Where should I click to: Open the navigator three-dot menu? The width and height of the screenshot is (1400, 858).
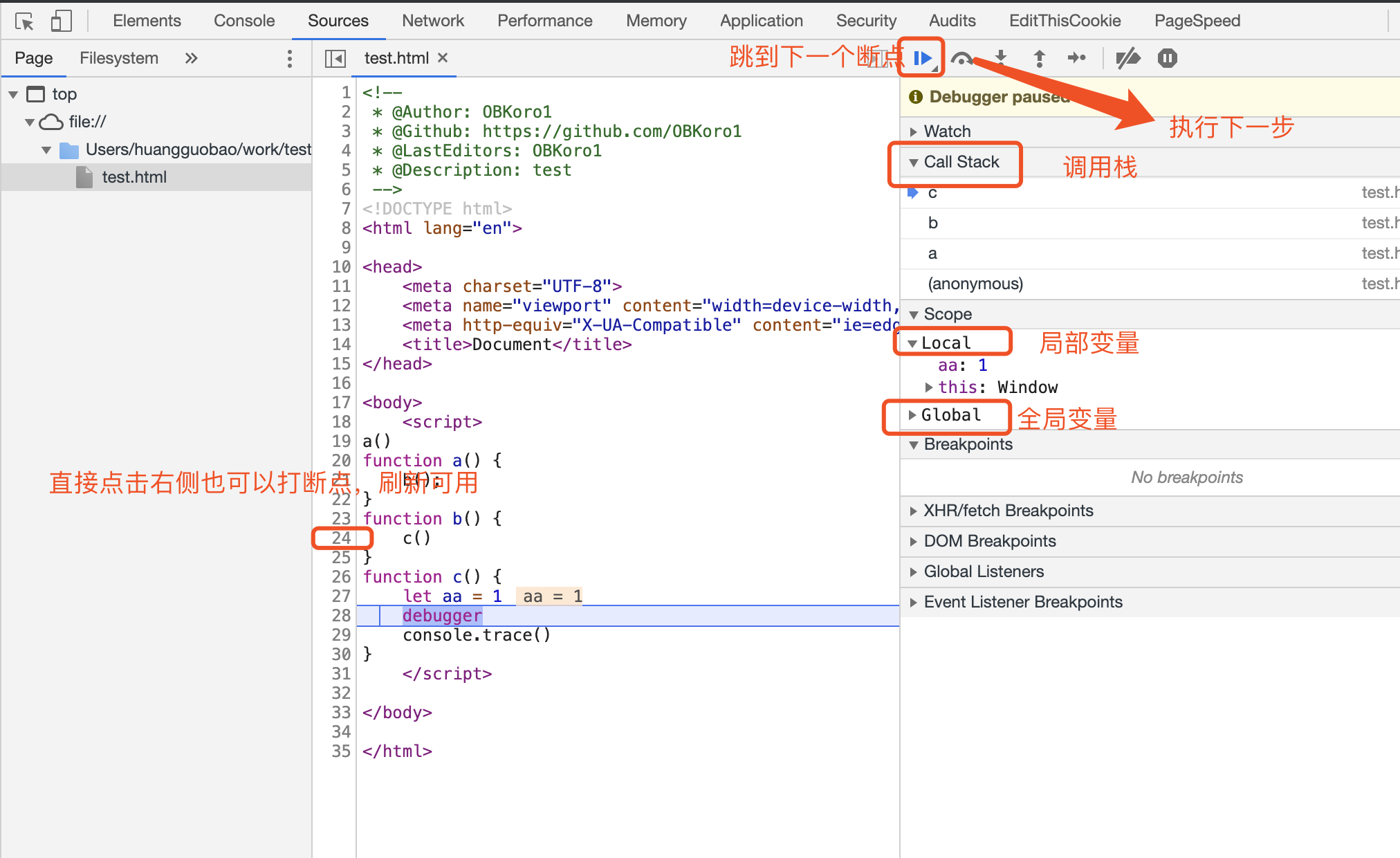click(290, 59)
